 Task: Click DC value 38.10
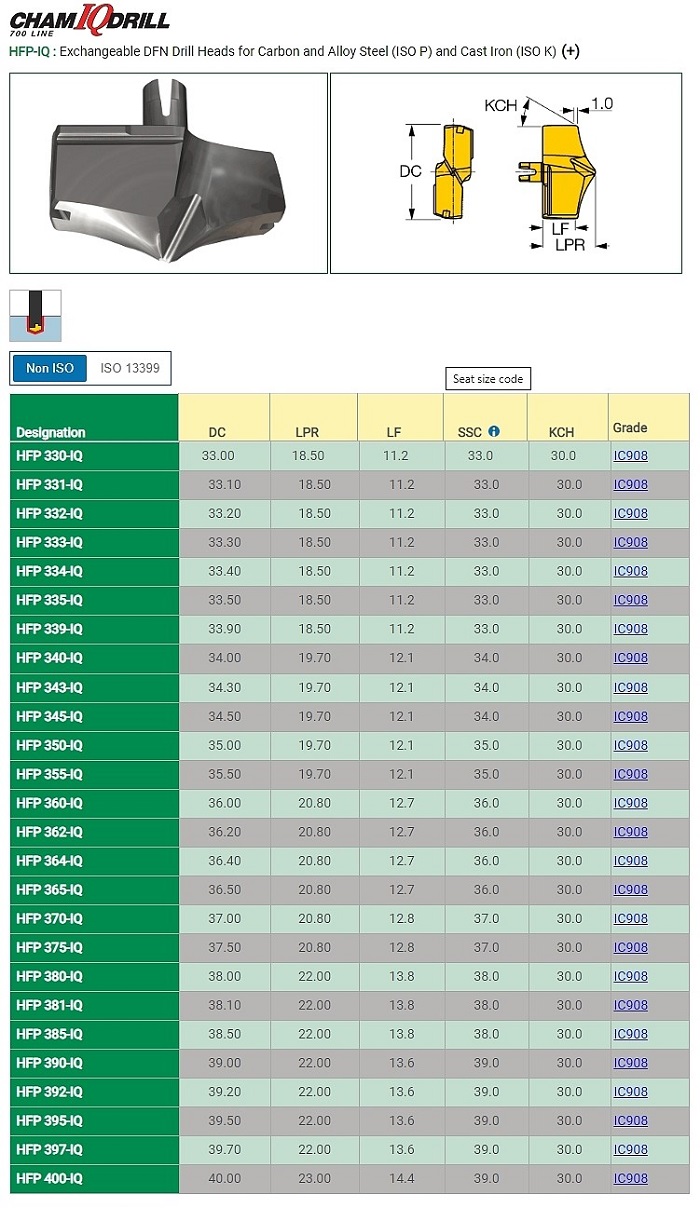coord(224,1005)
